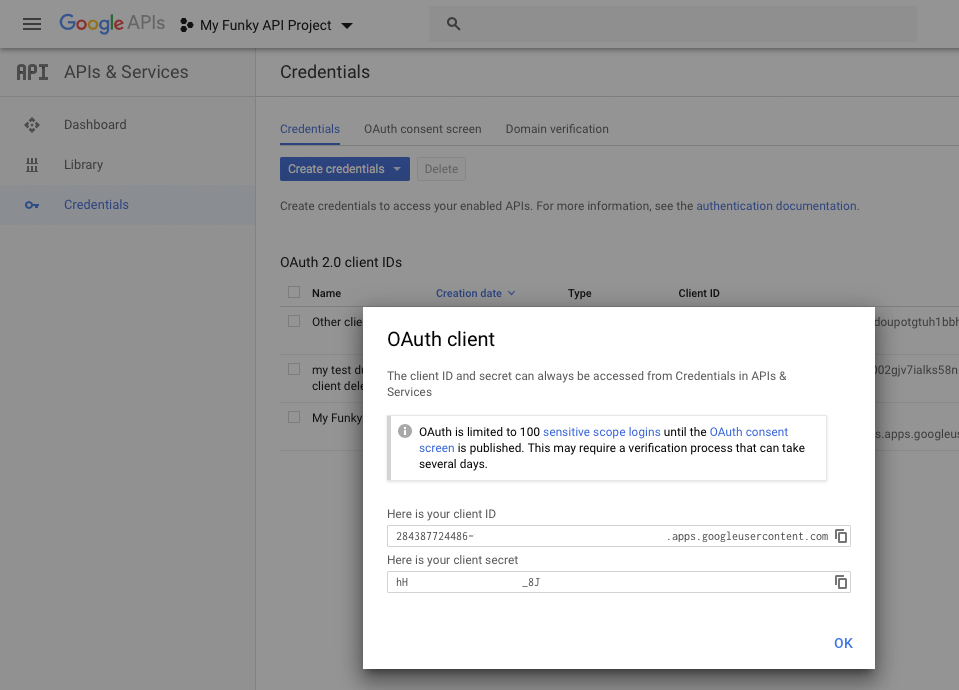This screenshot has height=690, width=959.
Task: Copy the client ID to clipboard
Action: pos(841,536)
